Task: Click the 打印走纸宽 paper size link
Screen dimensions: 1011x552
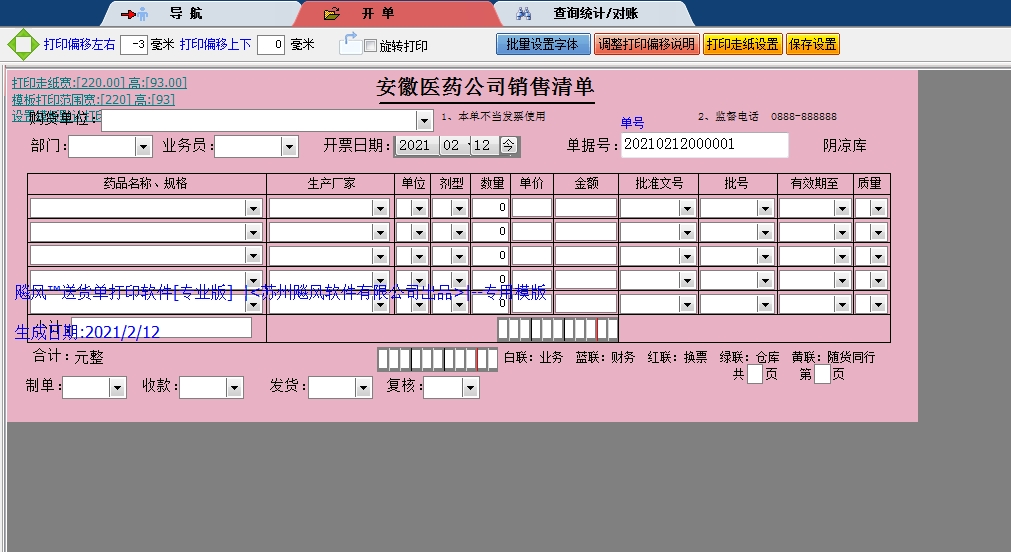Action: point(99,83)
